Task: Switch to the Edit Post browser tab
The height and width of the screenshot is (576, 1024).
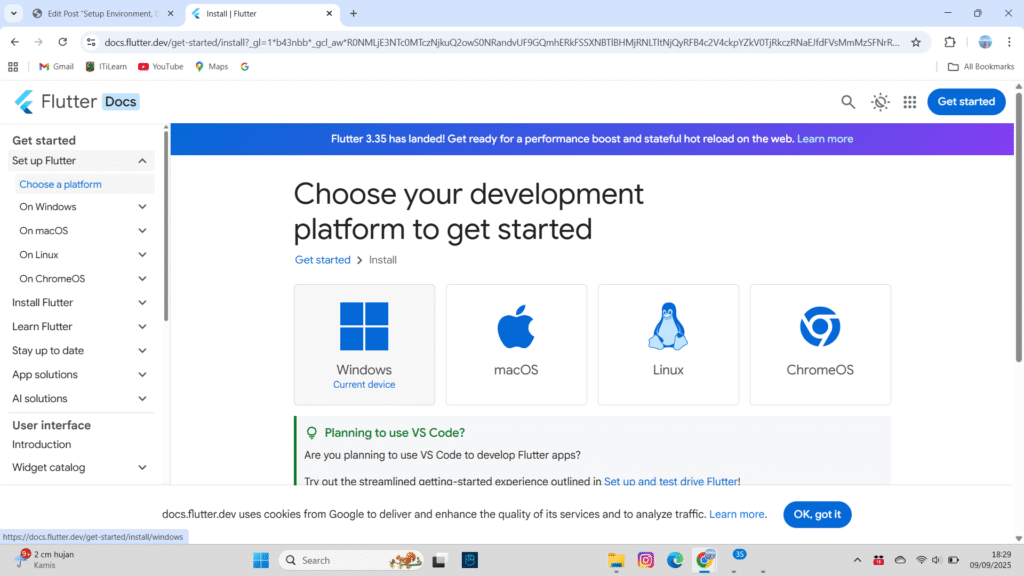Action: pos(100,14)
